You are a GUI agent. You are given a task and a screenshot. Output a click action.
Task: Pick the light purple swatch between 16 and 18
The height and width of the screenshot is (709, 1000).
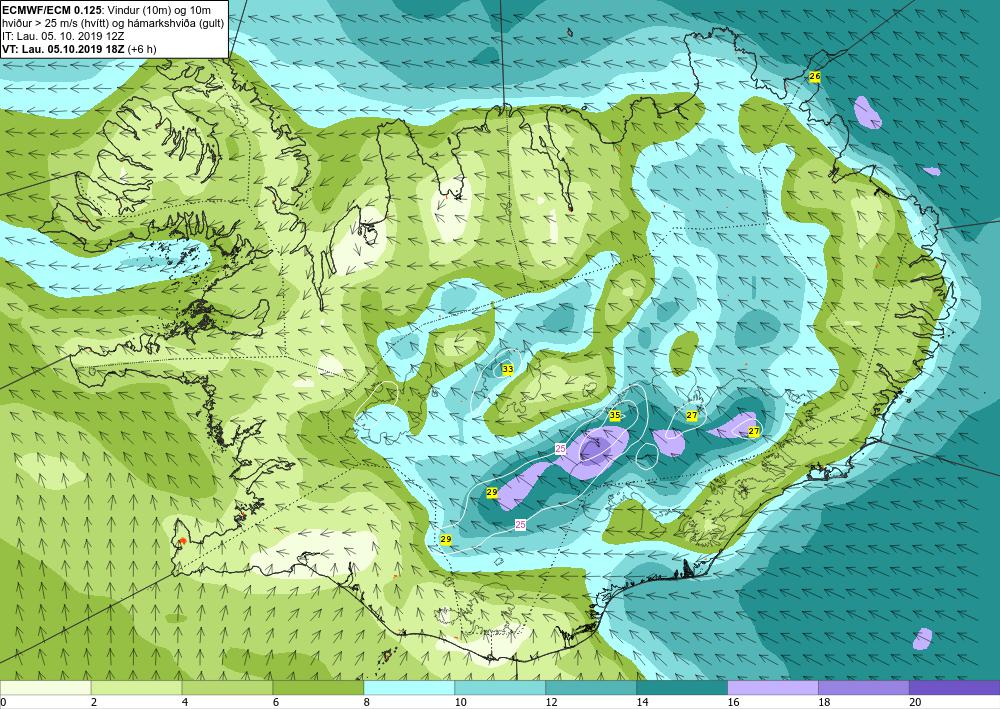click(x=772, y=688)
